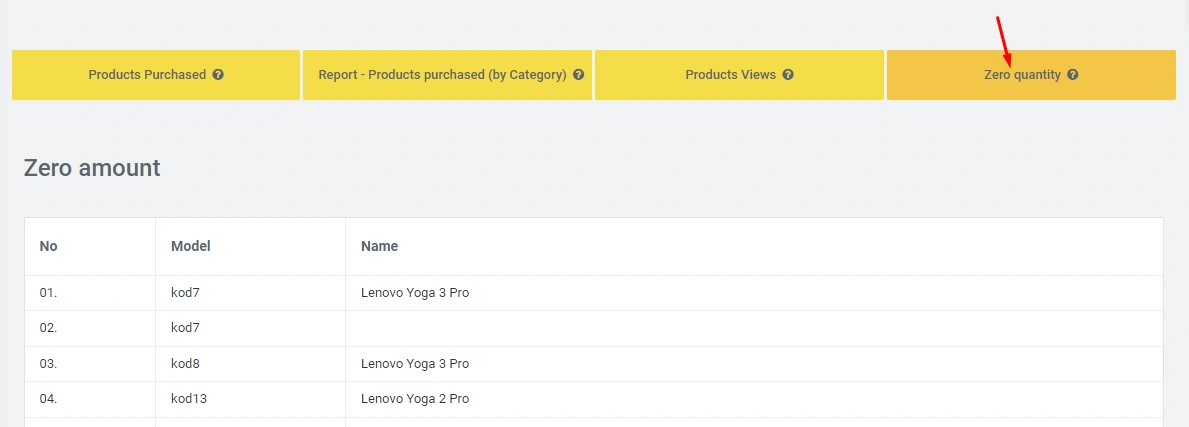
Task: Click the help icon beside Products Purchased
Action: 218,75
